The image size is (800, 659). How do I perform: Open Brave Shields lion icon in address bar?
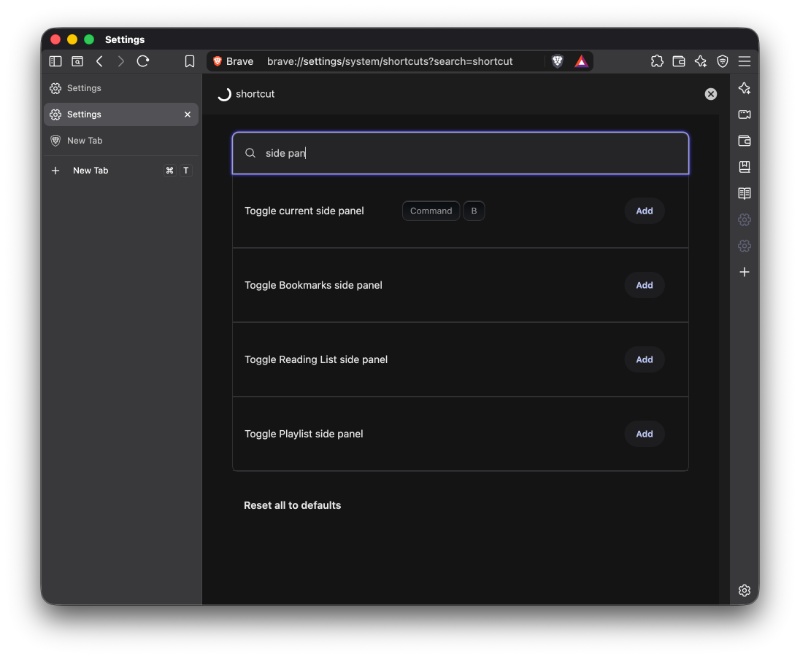click(557, 61)
